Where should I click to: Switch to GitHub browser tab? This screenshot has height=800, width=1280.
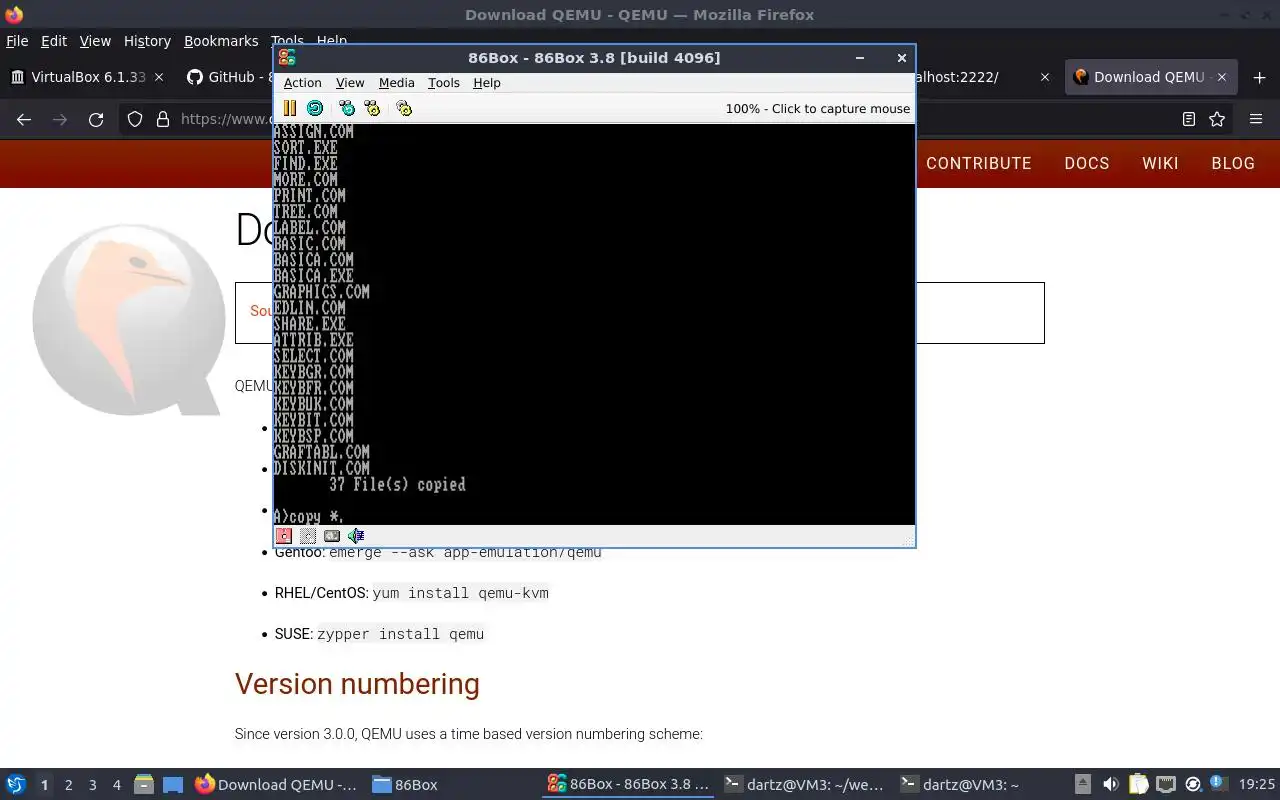pos(228,77)
